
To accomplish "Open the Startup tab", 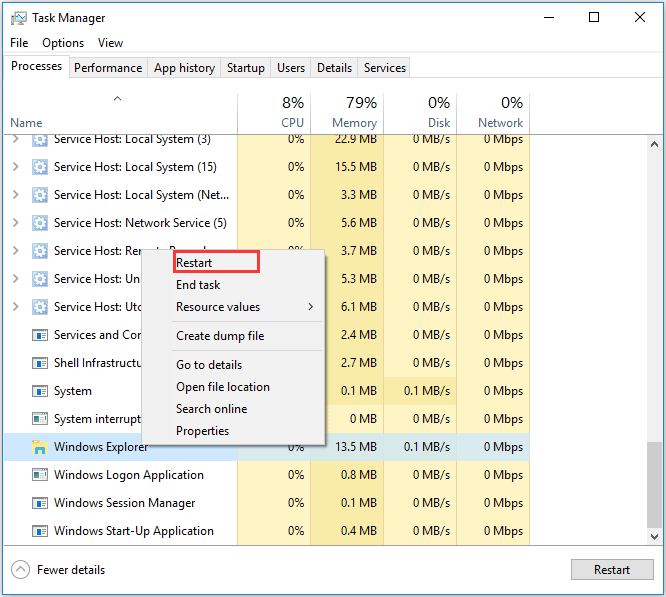I will (246, 68).
